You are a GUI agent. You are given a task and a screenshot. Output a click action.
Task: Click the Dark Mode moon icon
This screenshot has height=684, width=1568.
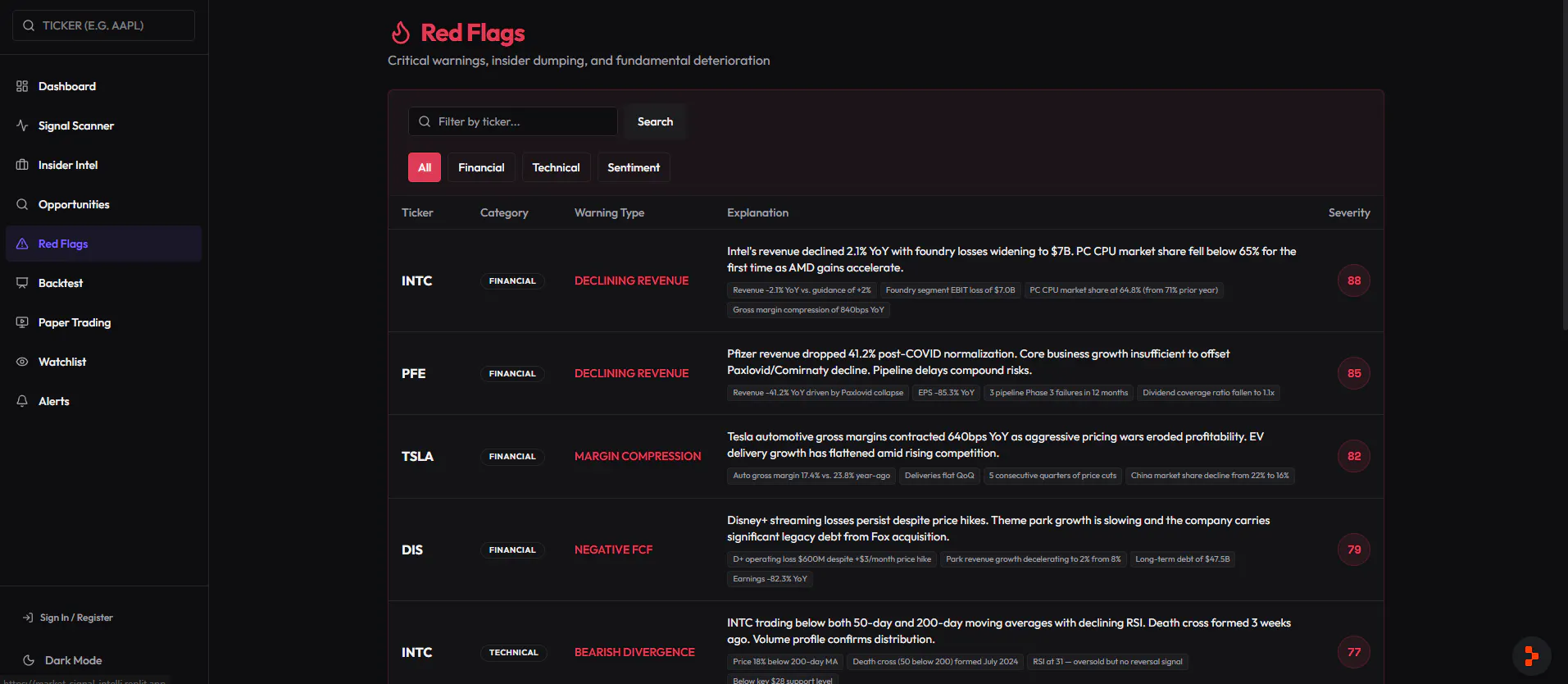pos(29,660)
